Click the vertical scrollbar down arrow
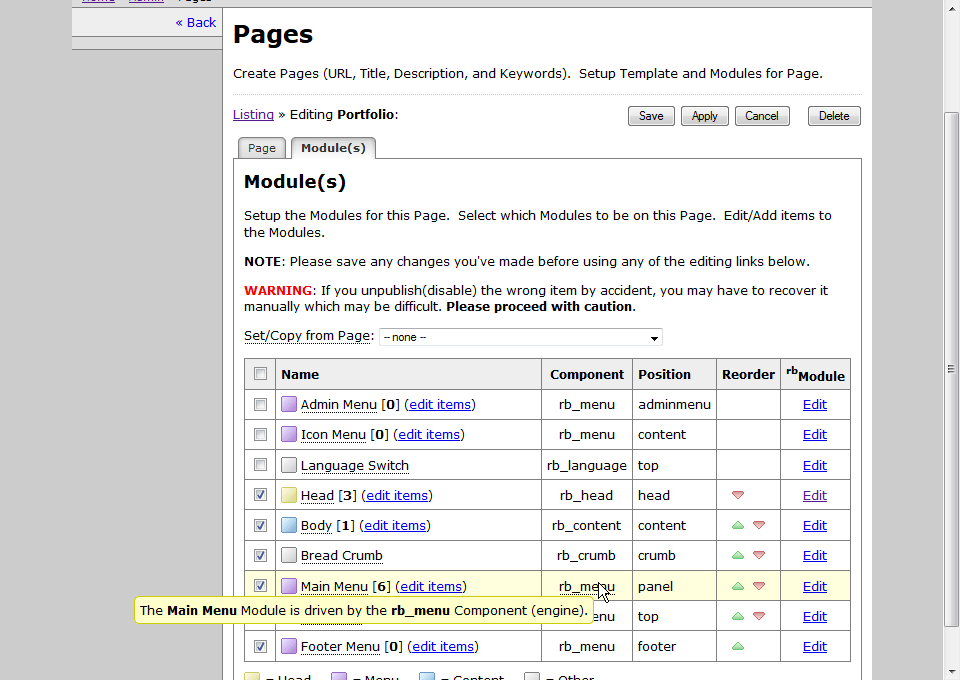The image size is (960, 680). point(951,671)
